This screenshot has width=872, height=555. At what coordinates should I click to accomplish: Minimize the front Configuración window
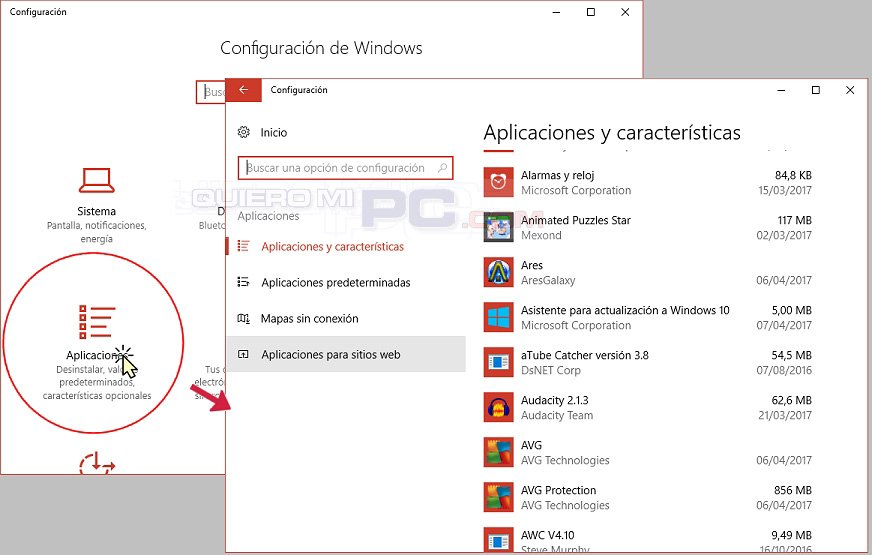pos(781,90)
